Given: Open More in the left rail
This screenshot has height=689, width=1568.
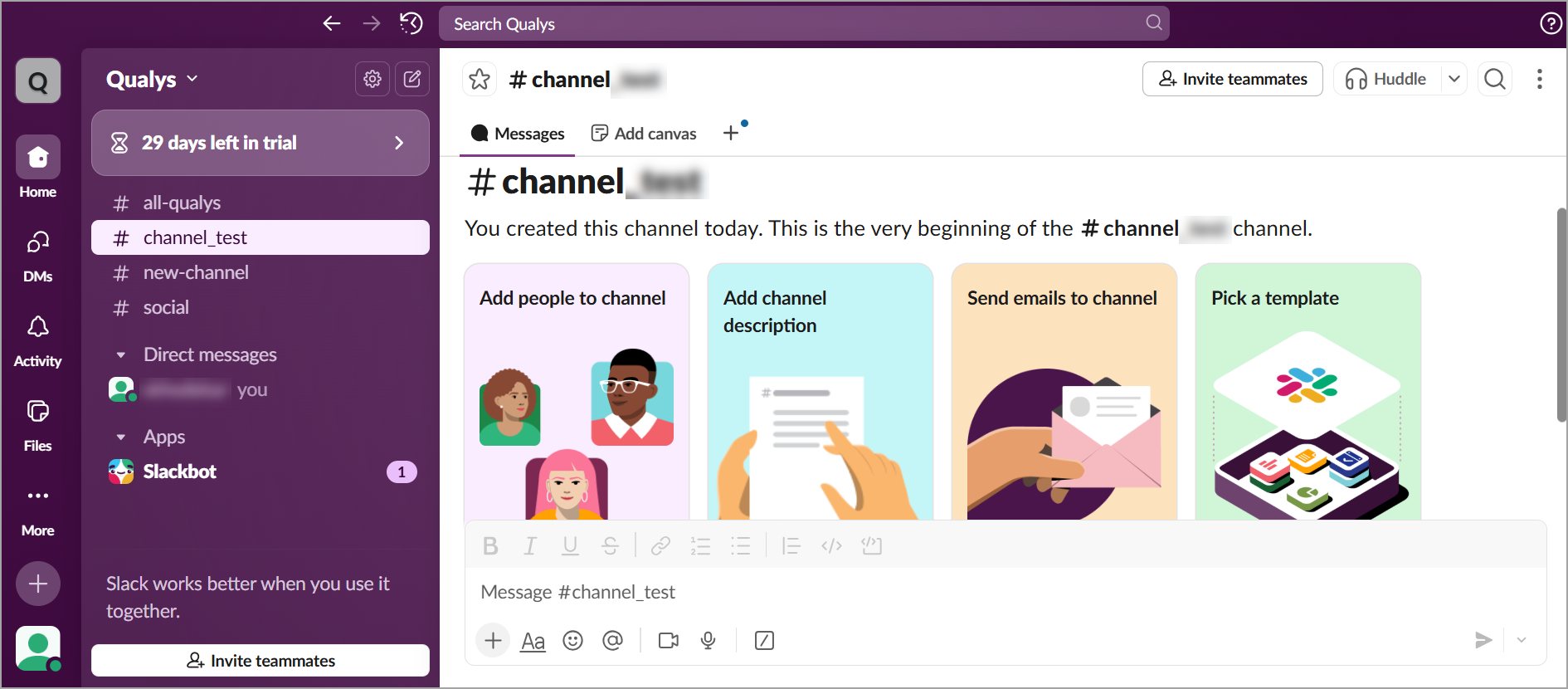Looking at the screenshot, I should point(38,510).
